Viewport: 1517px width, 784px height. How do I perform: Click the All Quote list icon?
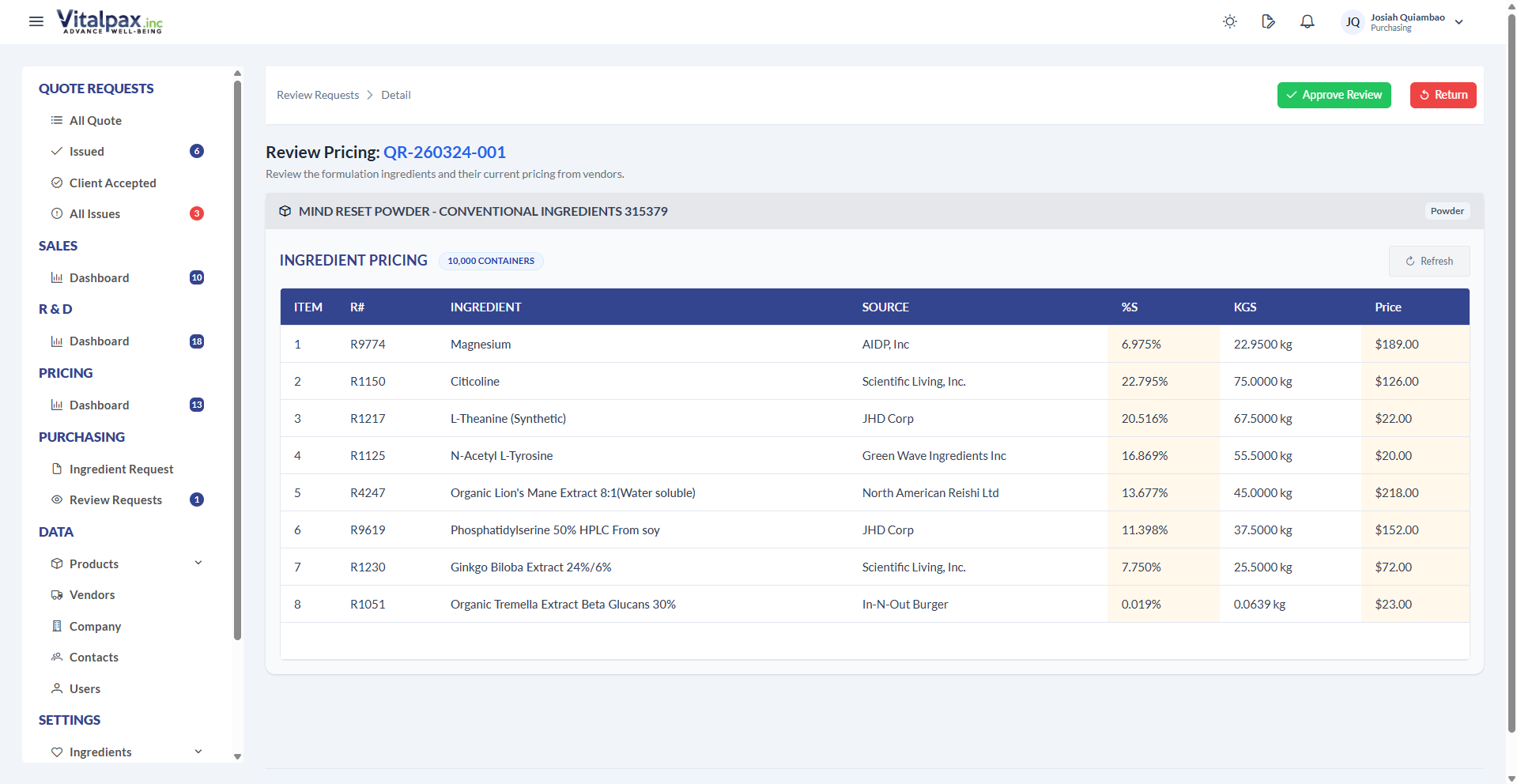pos(57,120)
